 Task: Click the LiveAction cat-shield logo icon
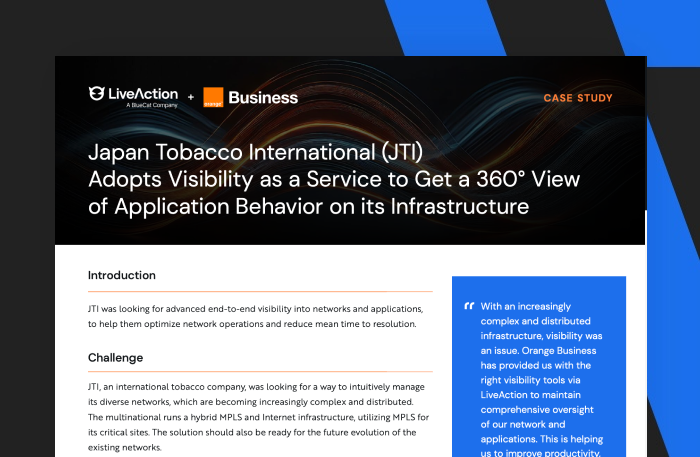[97, 94]
